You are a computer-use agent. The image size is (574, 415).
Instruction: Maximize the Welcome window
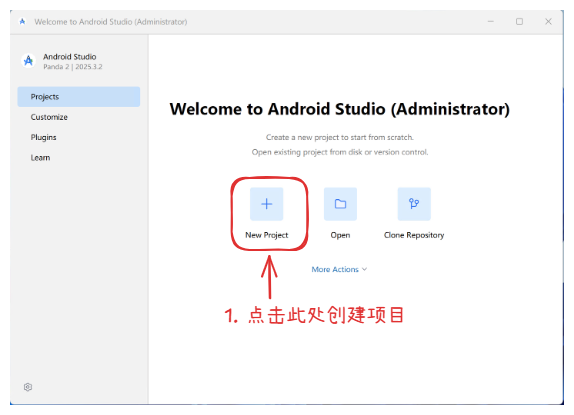[519, 22]
